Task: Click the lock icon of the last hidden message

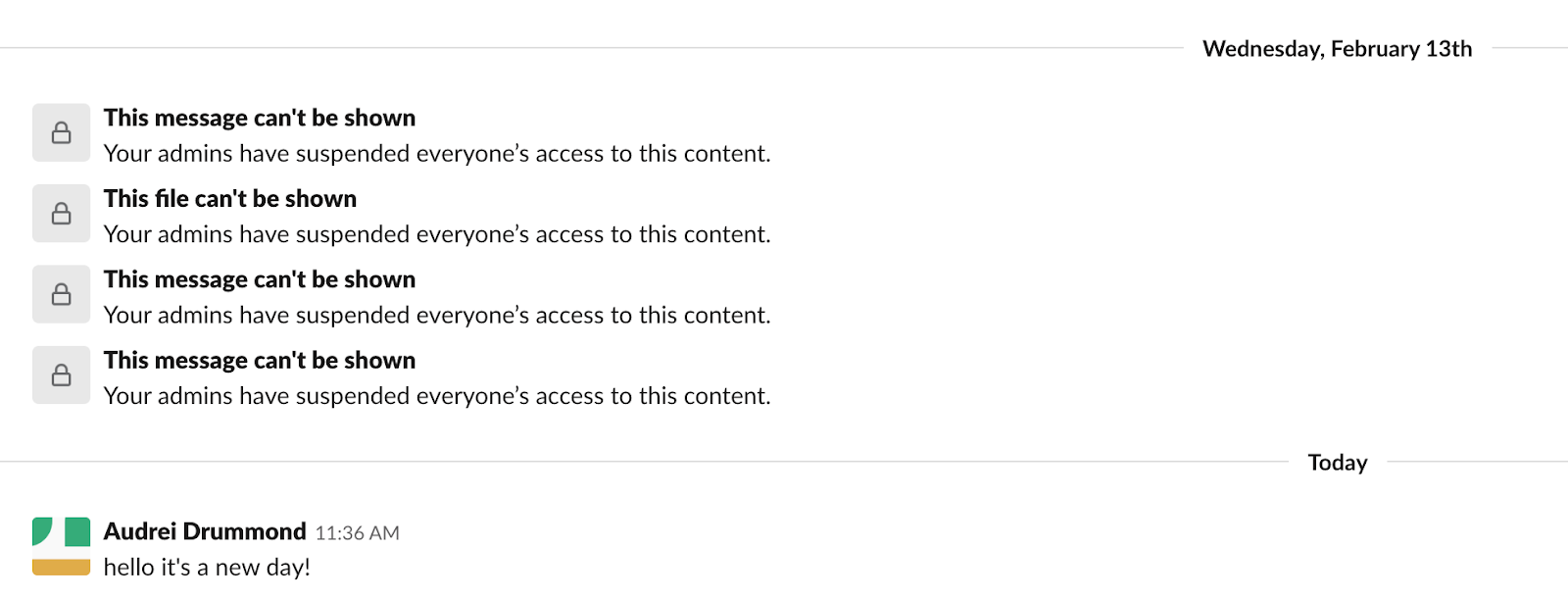Action: 61,374
